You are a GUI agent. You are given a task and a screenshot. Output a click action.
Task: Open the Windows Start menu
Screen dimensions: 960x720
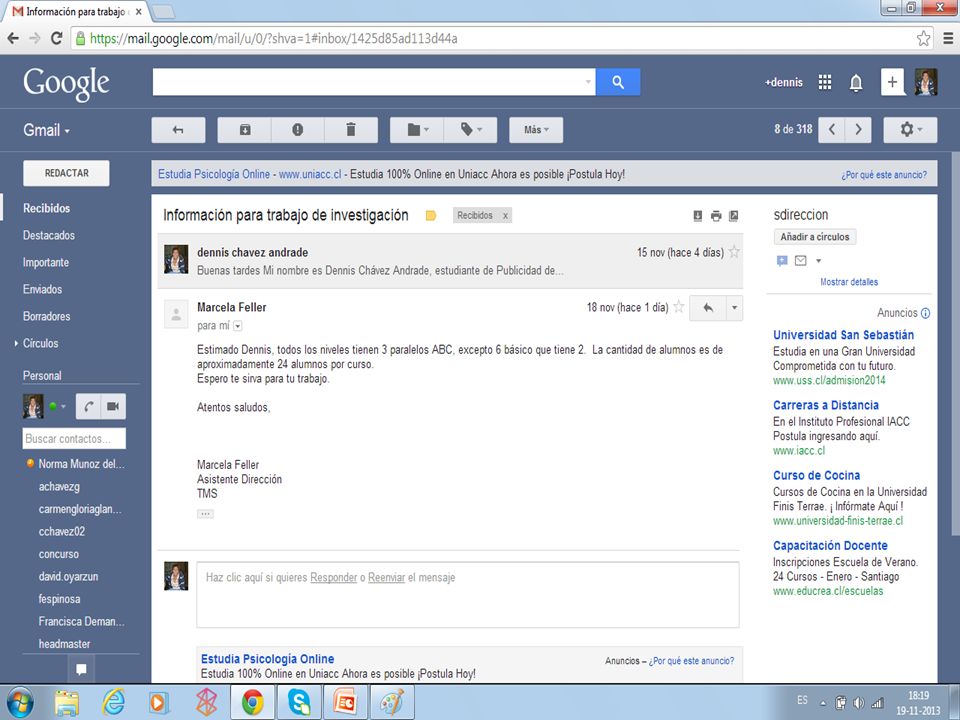point(20,703)
